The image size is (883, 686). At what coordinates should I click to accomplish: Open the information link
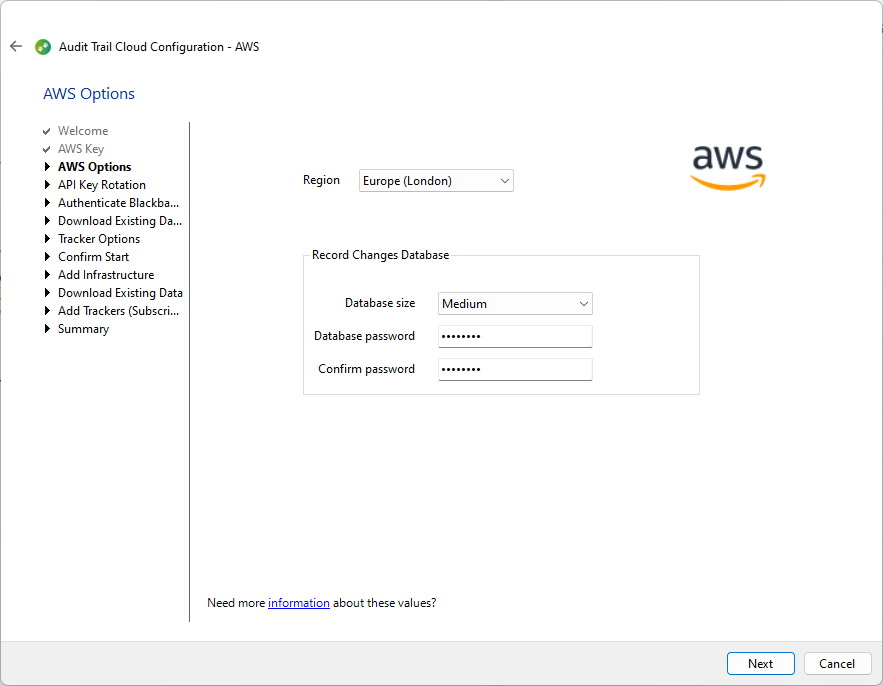point(298,603)
